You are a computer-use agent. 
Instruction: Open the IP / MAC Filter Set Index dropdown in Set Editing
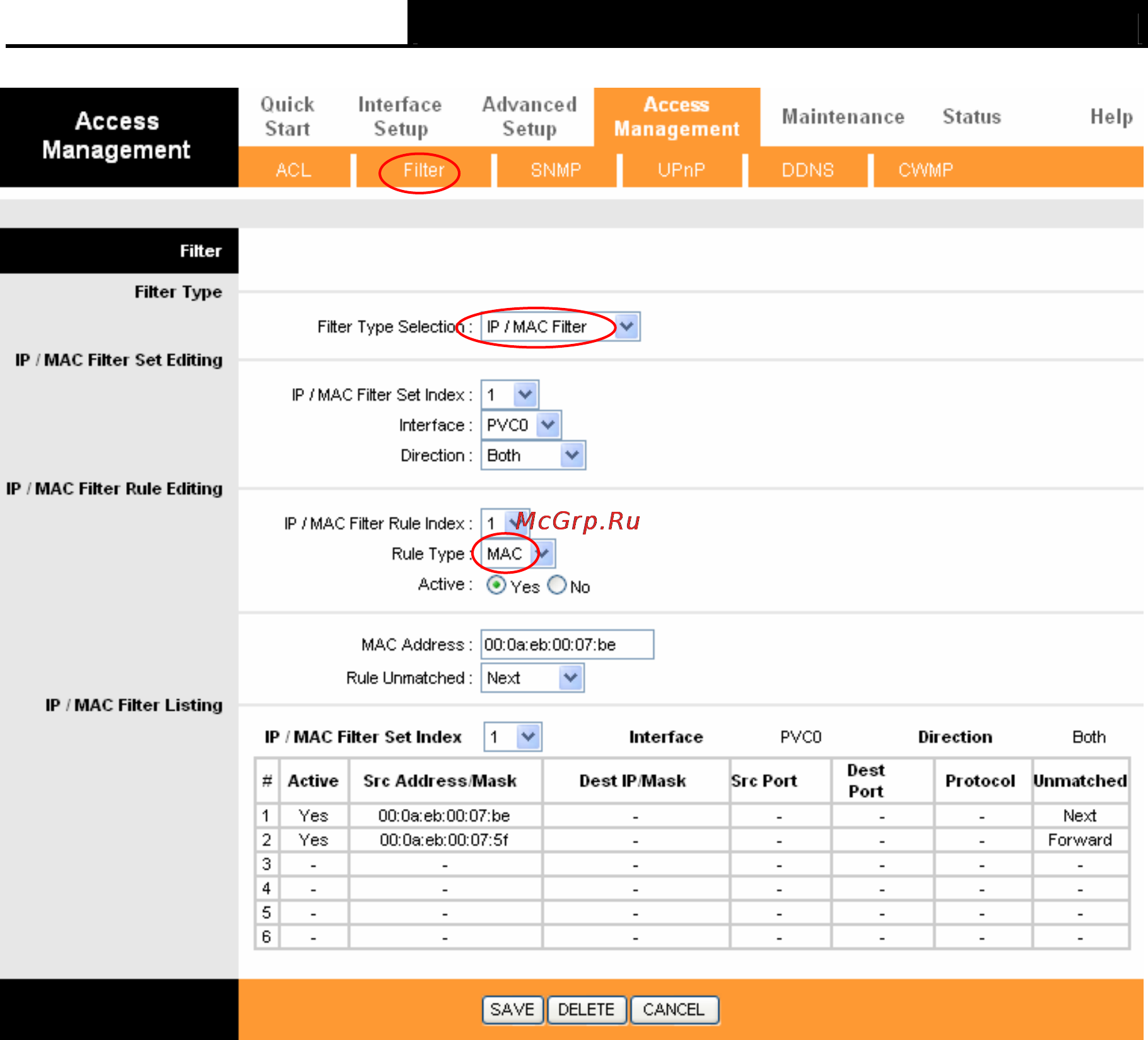tap(510, 395)
